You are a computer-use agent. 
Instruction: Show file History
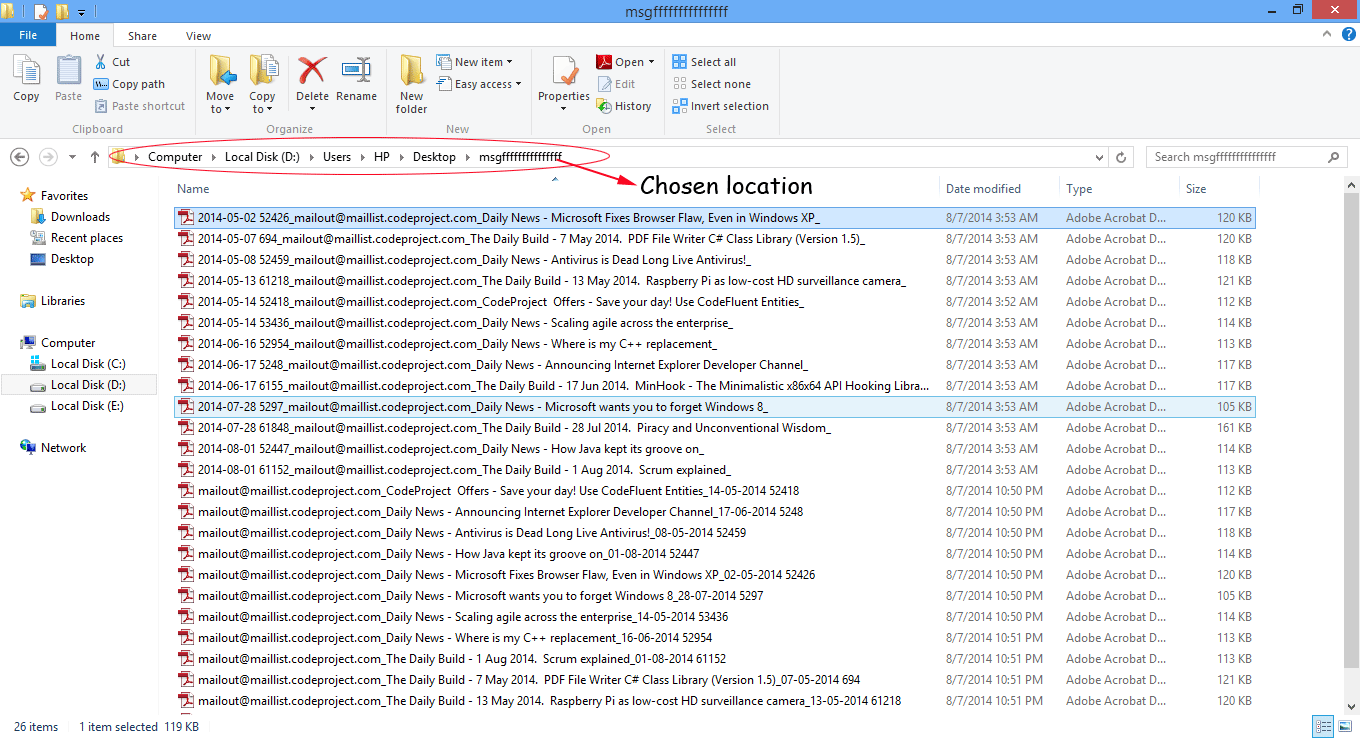click(x=624, y=106)
